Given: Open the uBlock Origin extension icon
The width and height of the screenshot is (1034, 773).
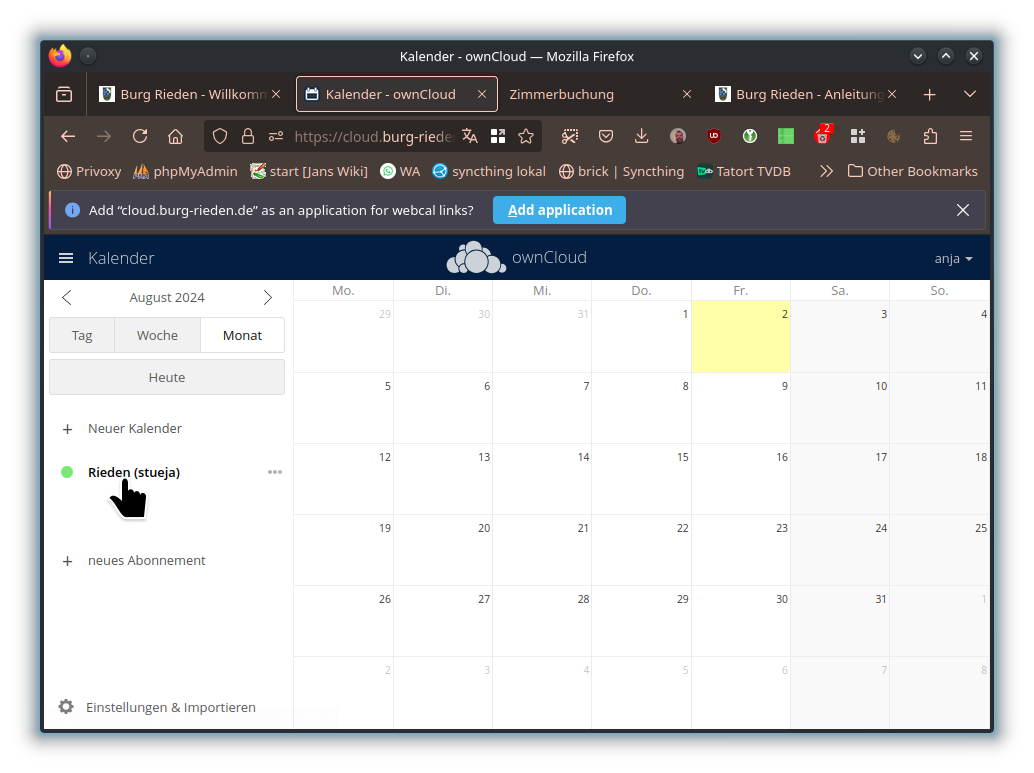Looking at the screenshot, I should pos(714,136).
